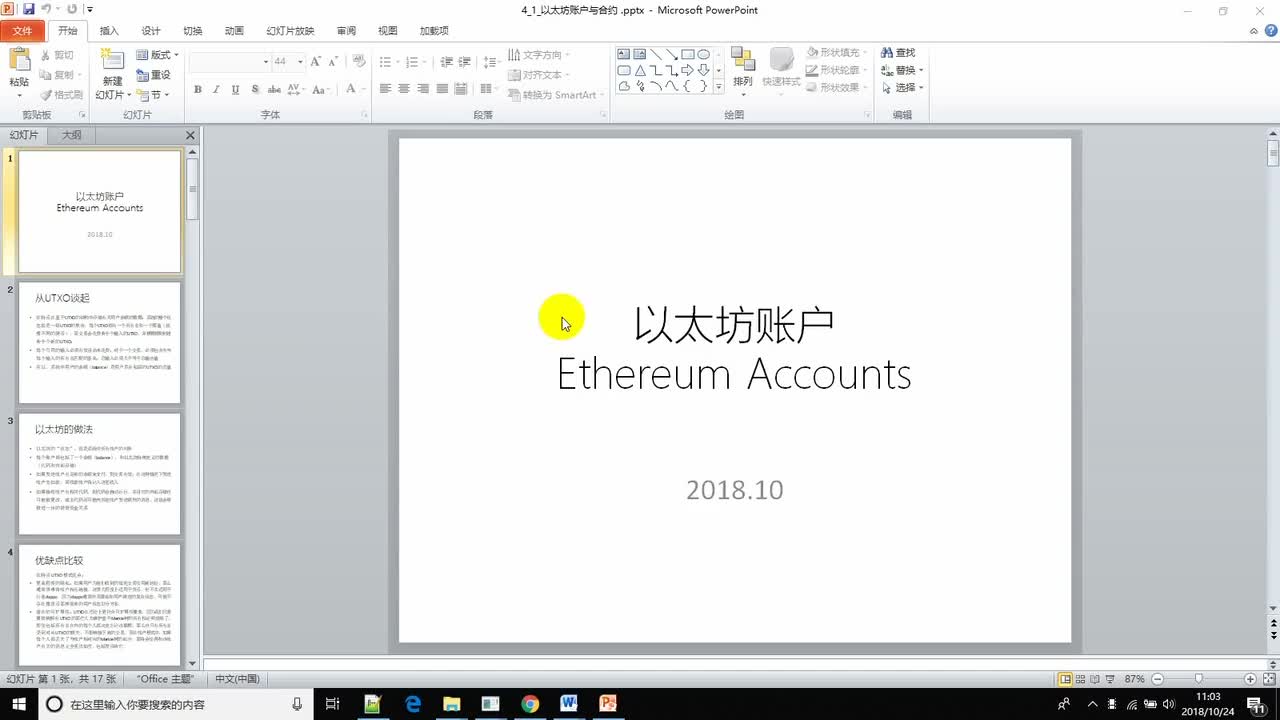Select slide 2 thumbnail 从UTXO谈起
1280x720 pixels.
100,342
